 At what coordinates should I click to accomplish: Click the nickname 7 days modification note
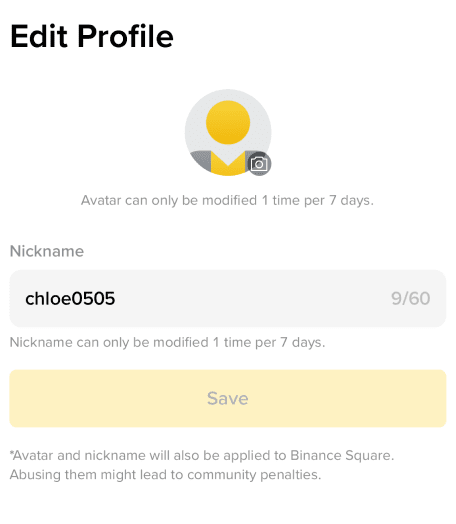click(x=167, y=343)
